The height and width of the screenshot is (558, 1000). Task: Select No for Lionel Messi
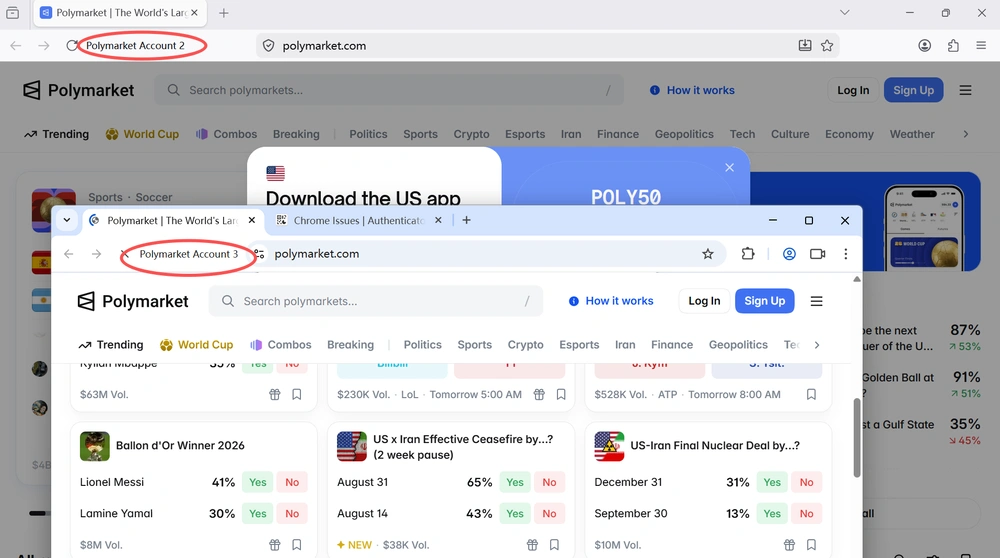coord(292,482)
